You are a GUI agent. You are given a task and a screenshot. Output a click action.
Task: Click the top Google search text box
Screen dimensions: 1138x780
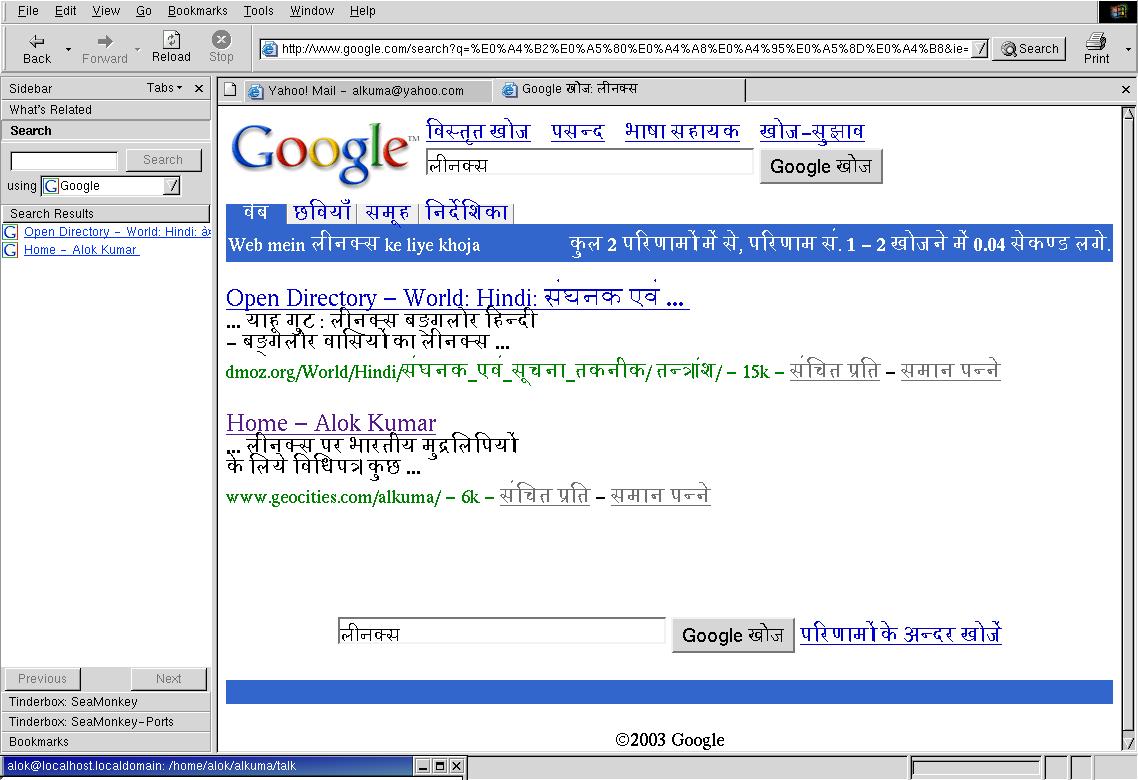pos(589,163)
